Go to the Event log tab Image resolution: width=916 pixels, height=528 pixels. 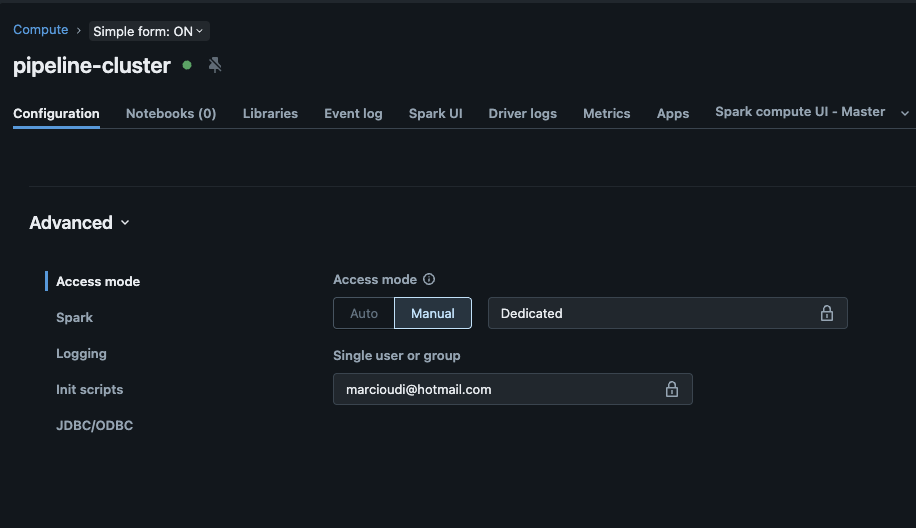click(x=353, y=114)
